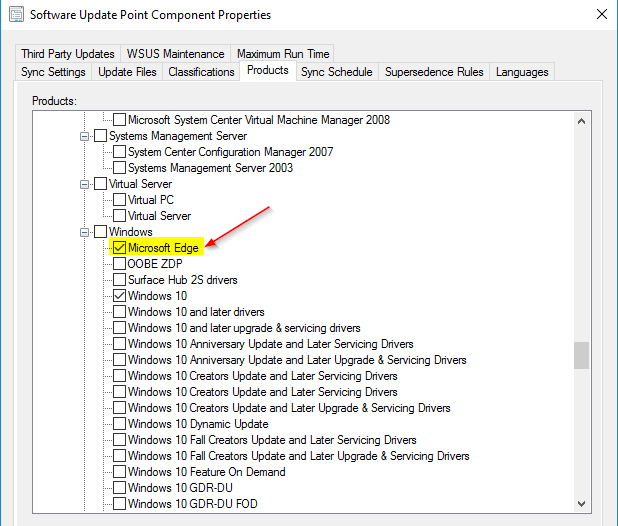Check Microsoft System Center Virtual Machine Manager 2008

tap(119, 120)
